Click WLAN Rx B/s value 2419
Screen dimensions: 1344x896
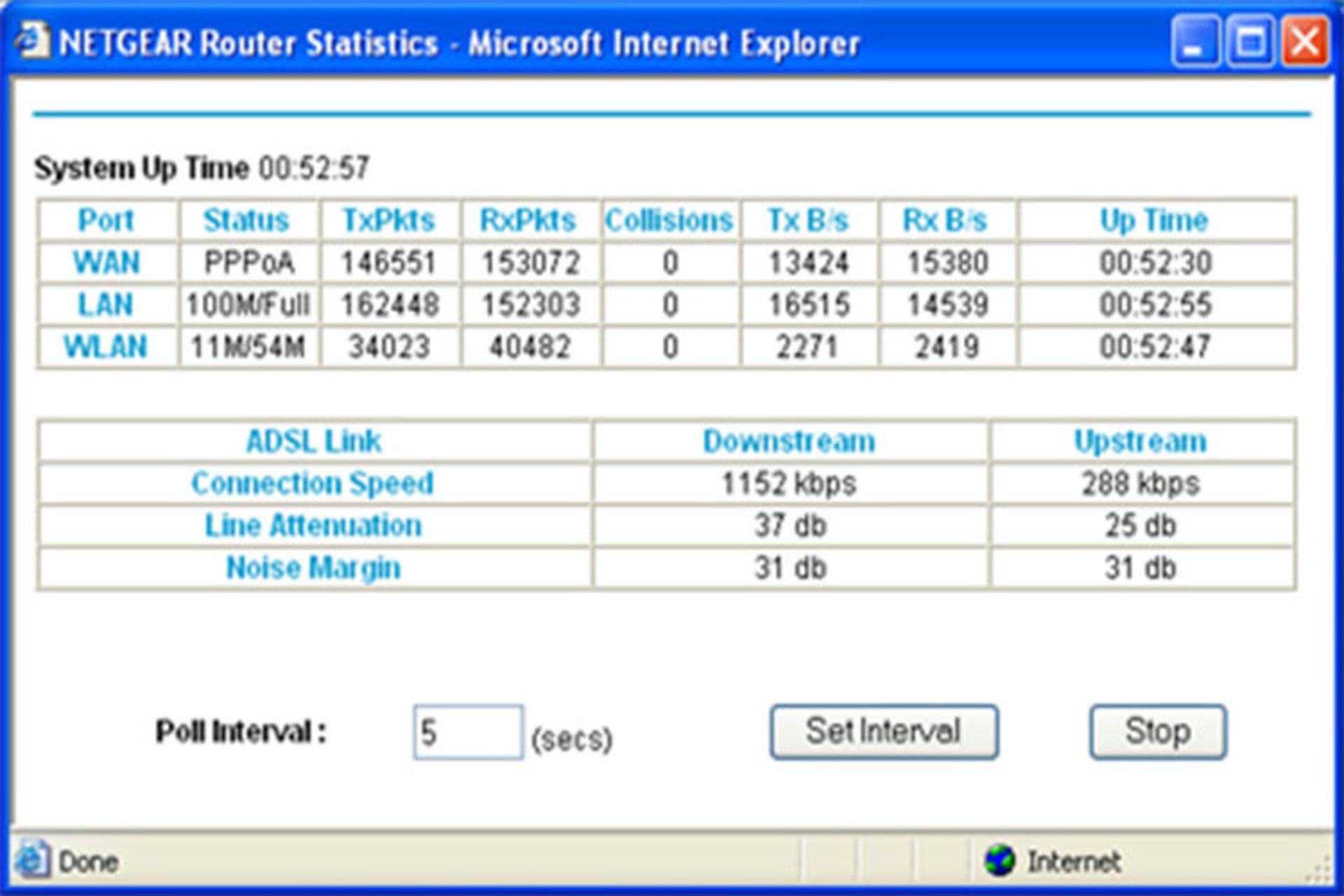tap(947, 347)
